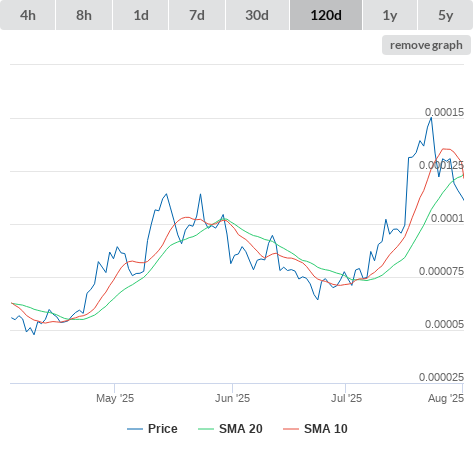Click the blue Price legend line marker
This screenshot has height=455, width=474.
point(135,429)
